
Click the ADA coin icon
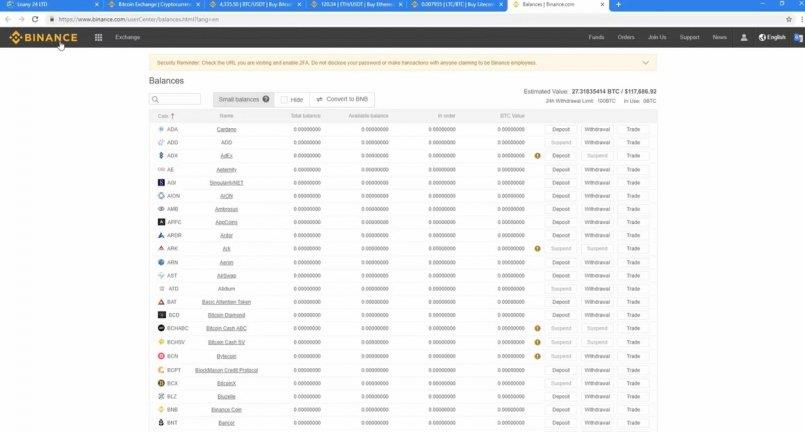coord(161,129)
